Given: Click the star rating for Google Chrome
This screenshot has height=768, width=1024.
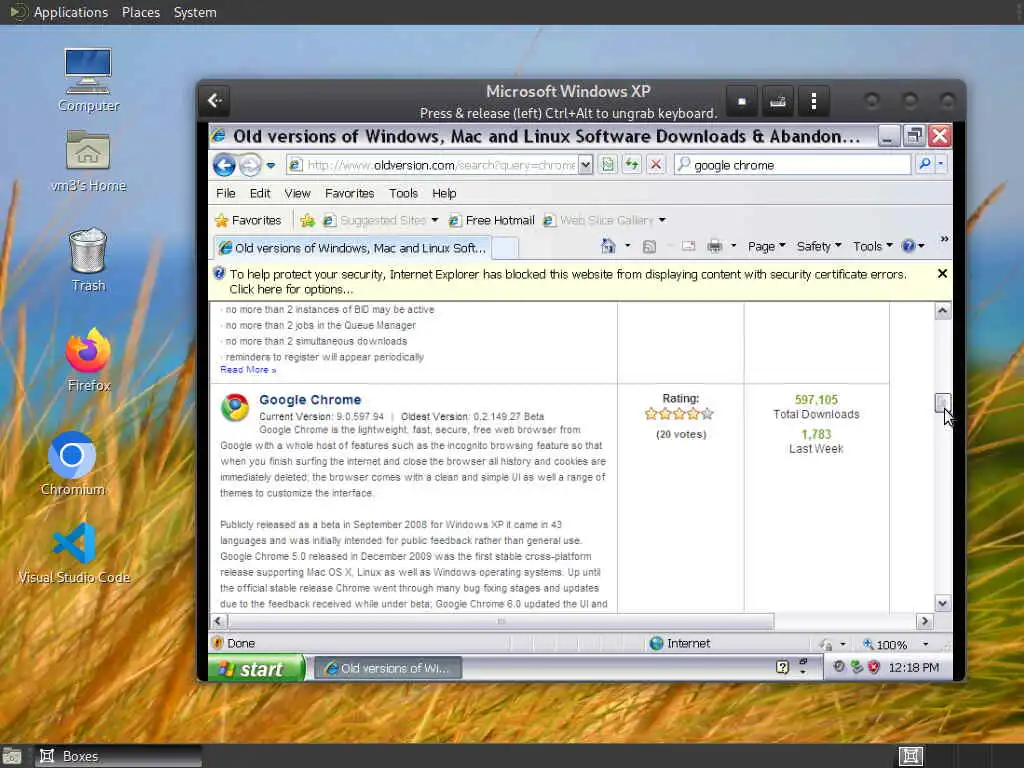Looking at the screenshot, I should point(679,413).
